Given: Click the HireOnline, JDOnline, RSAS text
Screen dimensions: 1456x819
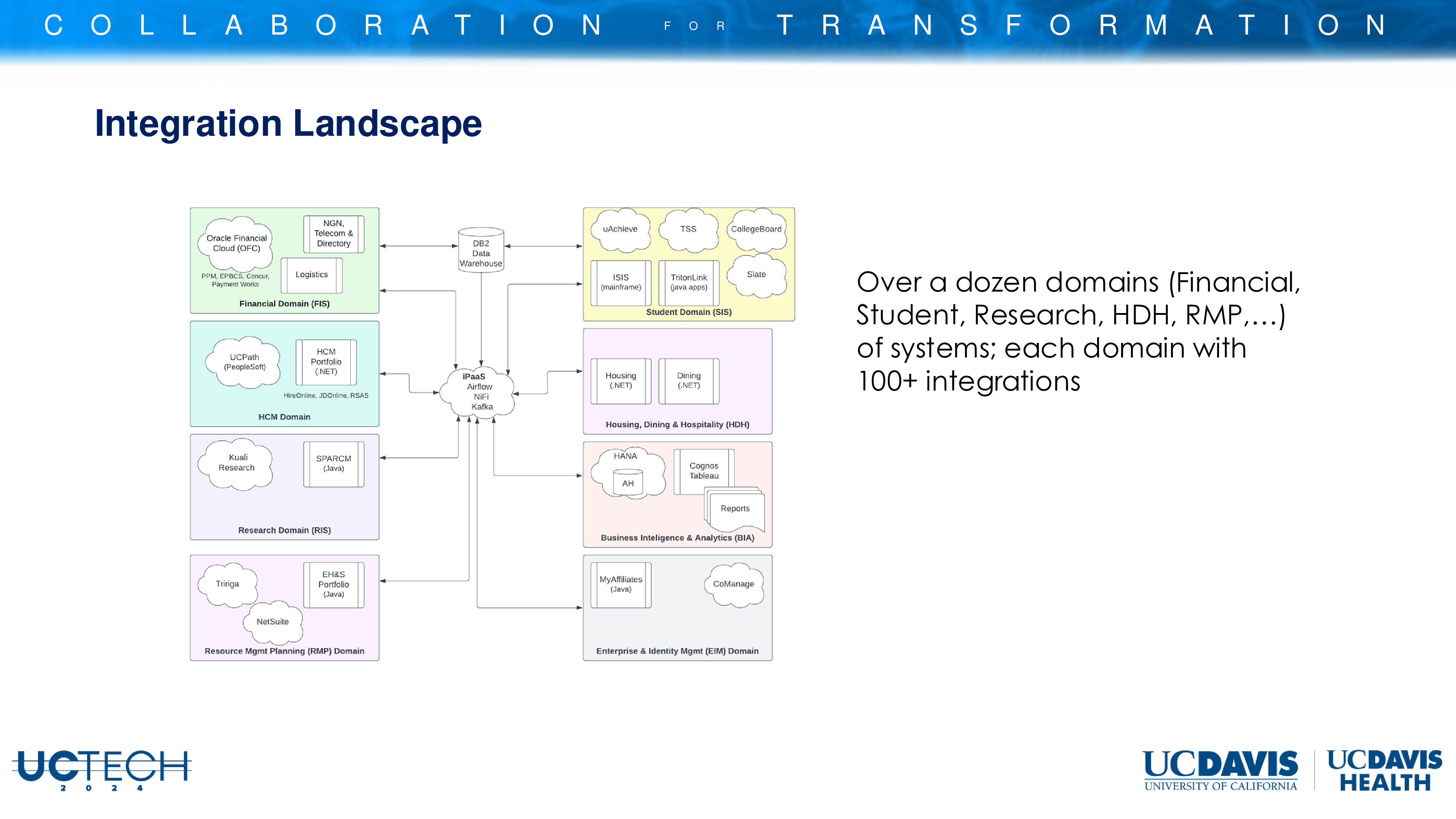Looking at the screenshot, I should [325, 396].
